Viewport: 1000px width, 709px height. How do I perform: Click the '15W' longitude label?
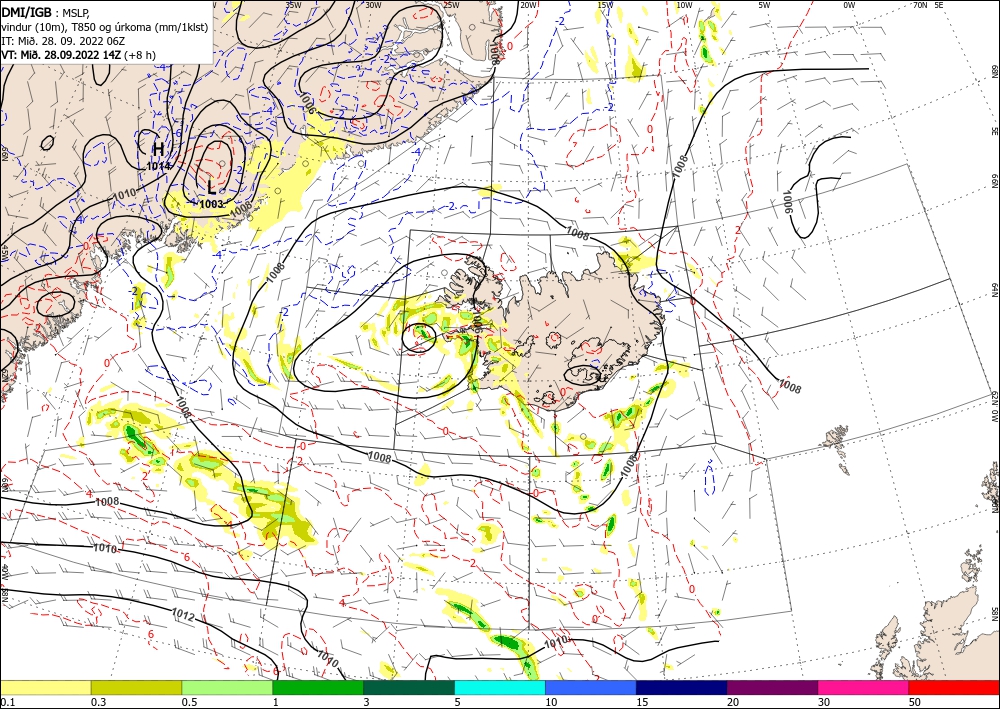[606, 5]
